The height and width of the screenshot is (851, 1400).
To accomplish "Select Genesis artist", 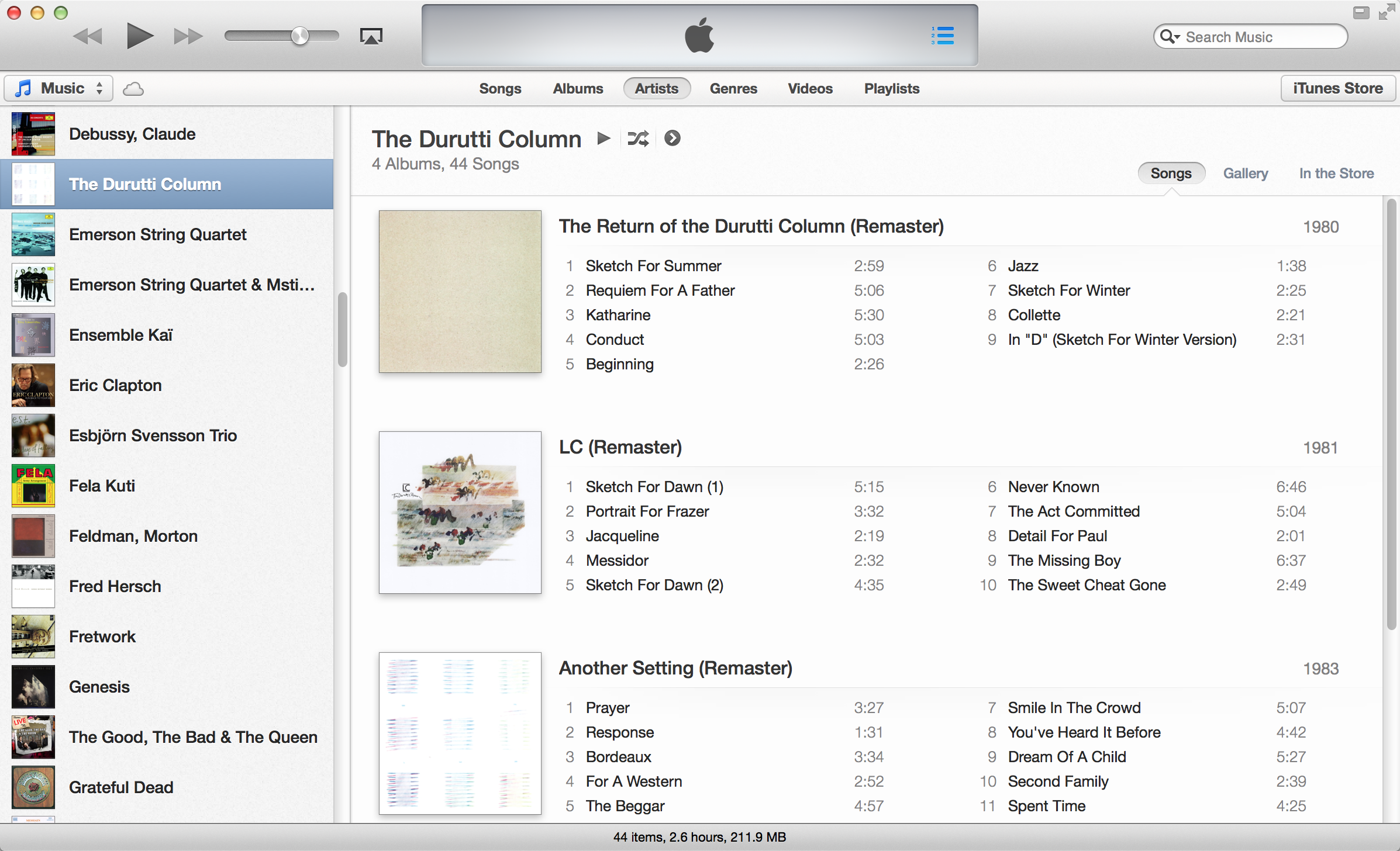I will [x=167, y=687].
